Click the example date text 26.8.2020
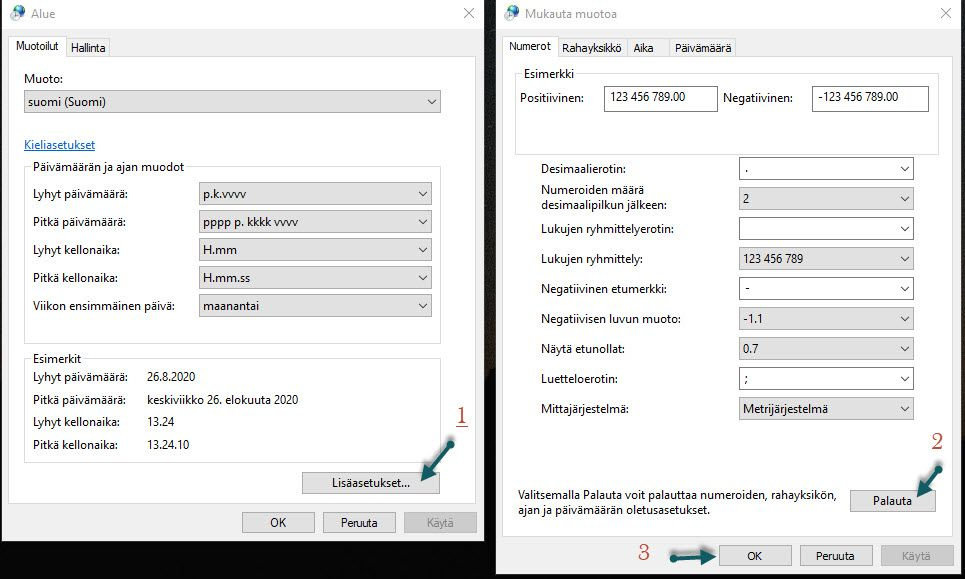This screenshot has width=965, height=579. (x=171, y=377)
